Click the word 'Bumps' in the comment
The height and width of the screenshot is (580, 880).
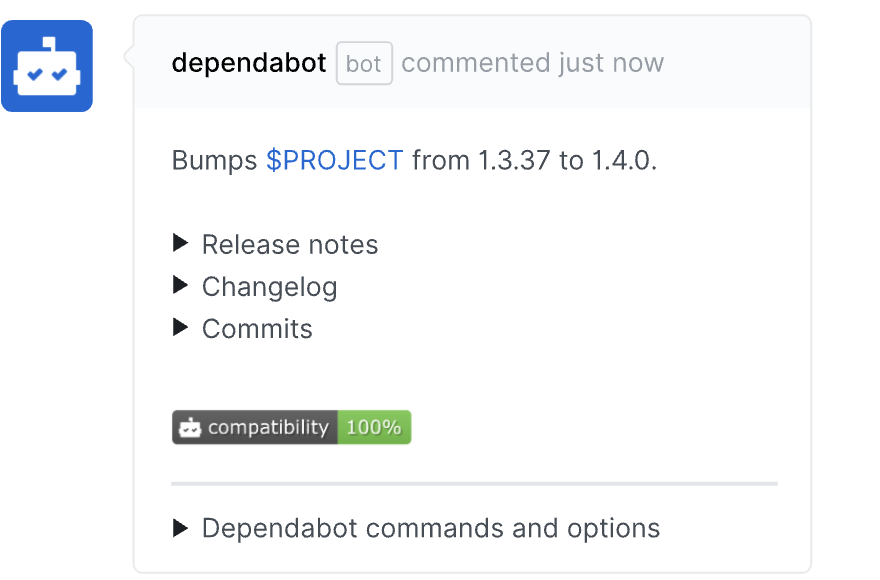coord(214,160)
